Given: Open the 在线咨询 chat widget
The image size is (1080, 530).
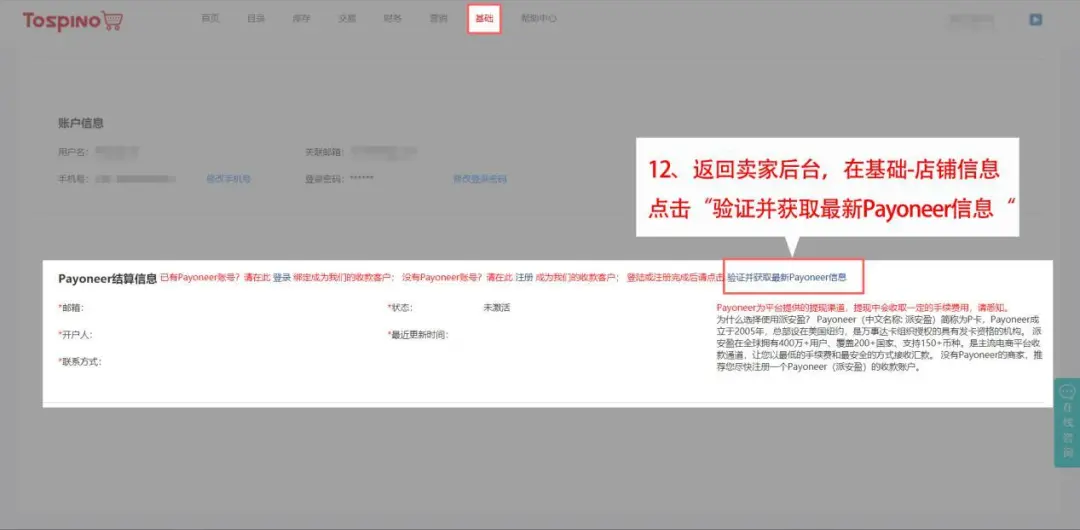Looking at the screenshot, I should (1067, 422).
